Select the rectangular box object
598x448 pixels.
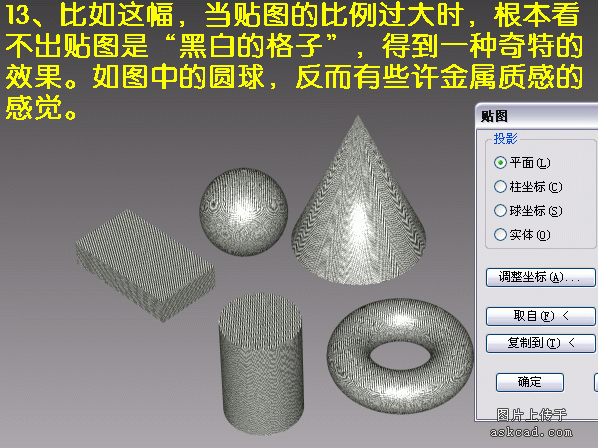pyautogui.click(x=145, y=264)
